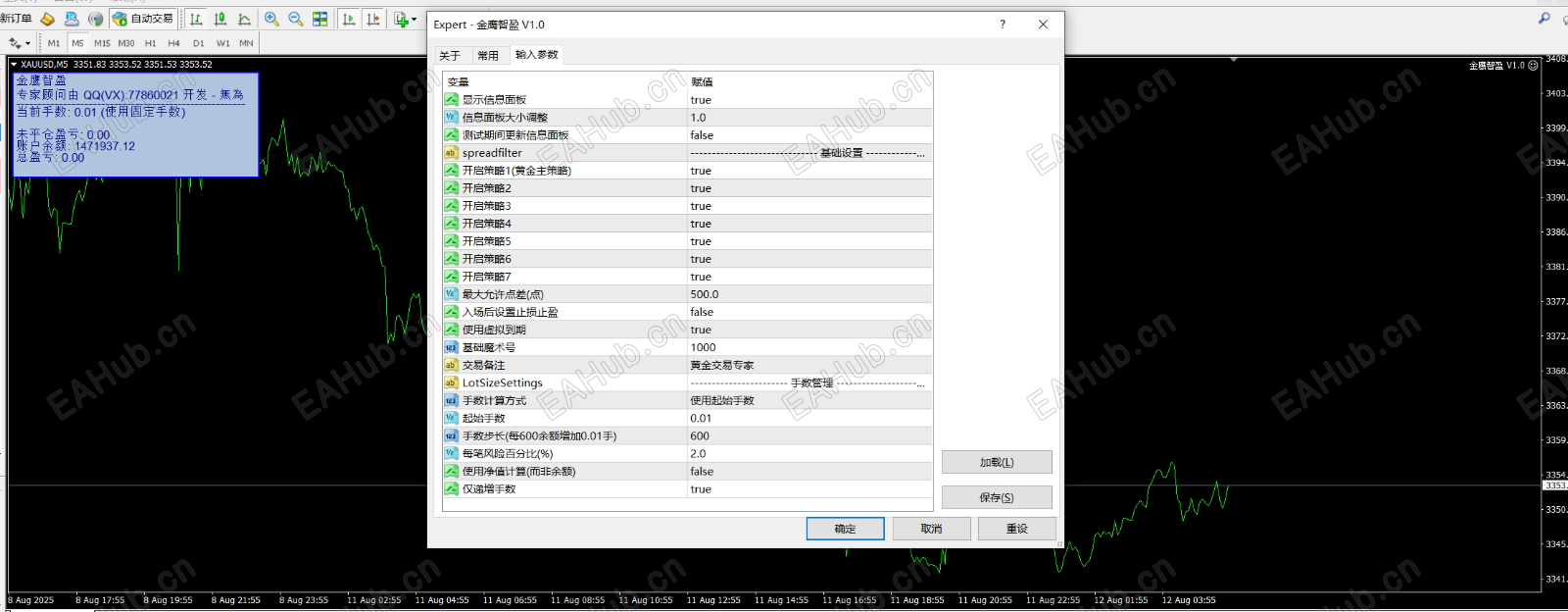Open the add indicators list icon
This screenshot has height=612, width=1568.
401,19
